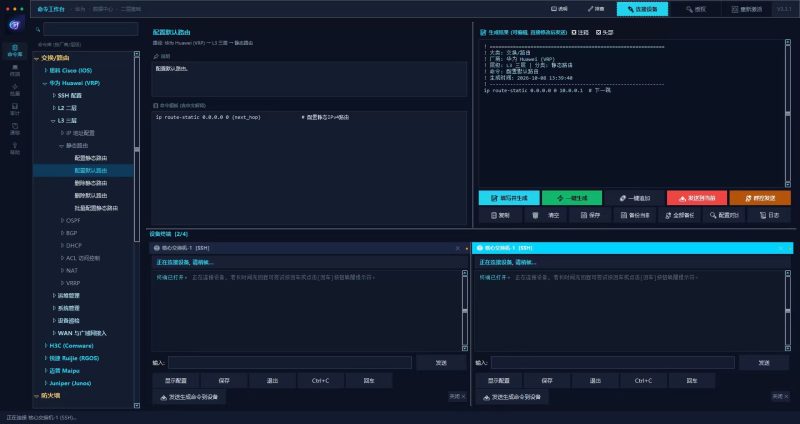This screenshot has width=800, height=424.
Task: Click the green 一键生成 button
Action: click(x=571, y=198)
